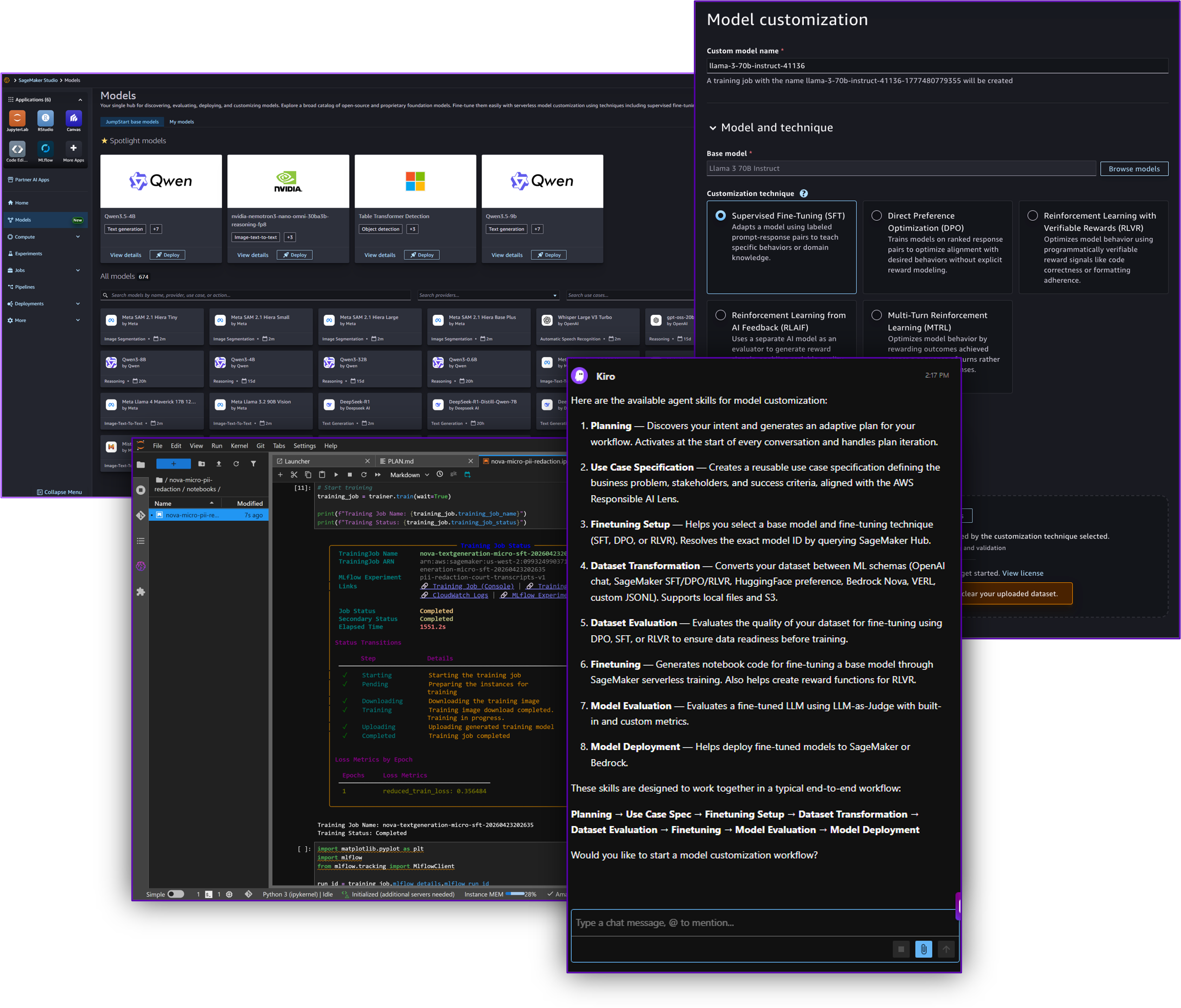This screenshot has width=1181, height=1008.
Task: Open the Search providers dropdown
Action: pos(488,295)
